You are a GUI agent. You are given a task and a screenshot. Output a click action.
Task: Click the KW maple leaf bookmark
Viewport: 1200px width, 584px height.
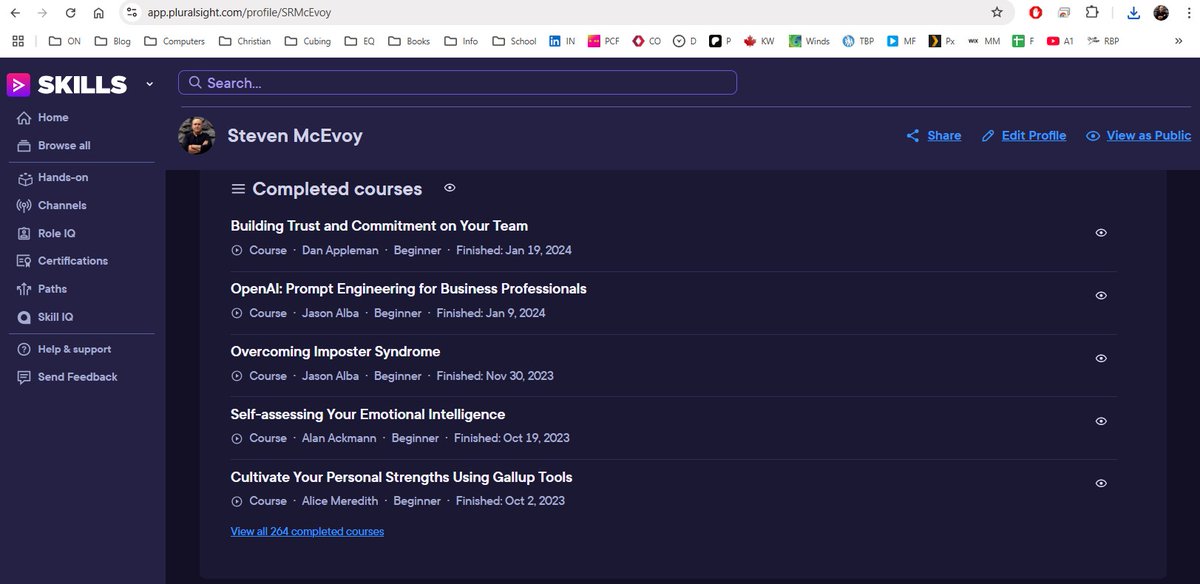tap(759, 41)
